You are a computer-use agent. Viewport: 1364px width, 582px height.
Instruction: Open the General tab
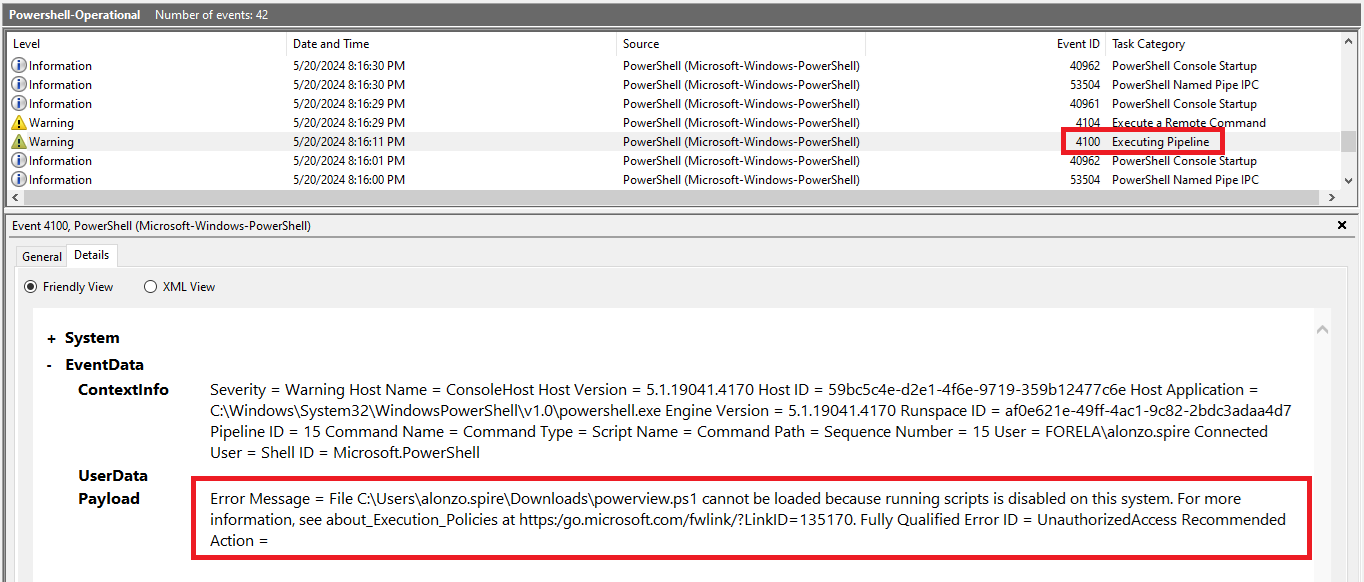pyautogui.click(x=42, y=257)
